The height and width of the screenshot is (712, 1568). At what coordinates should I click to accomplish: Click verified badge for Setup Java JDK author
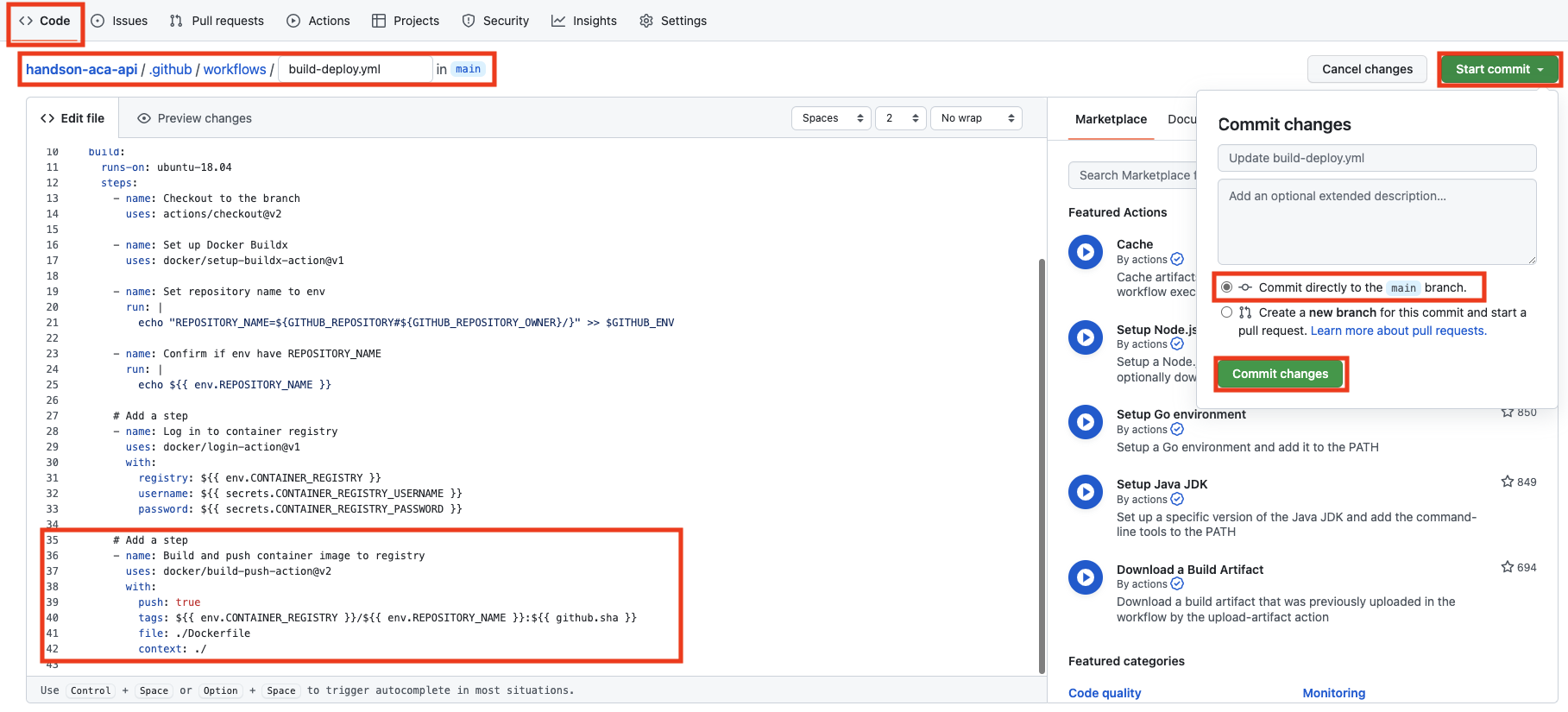click(1177, 499)
